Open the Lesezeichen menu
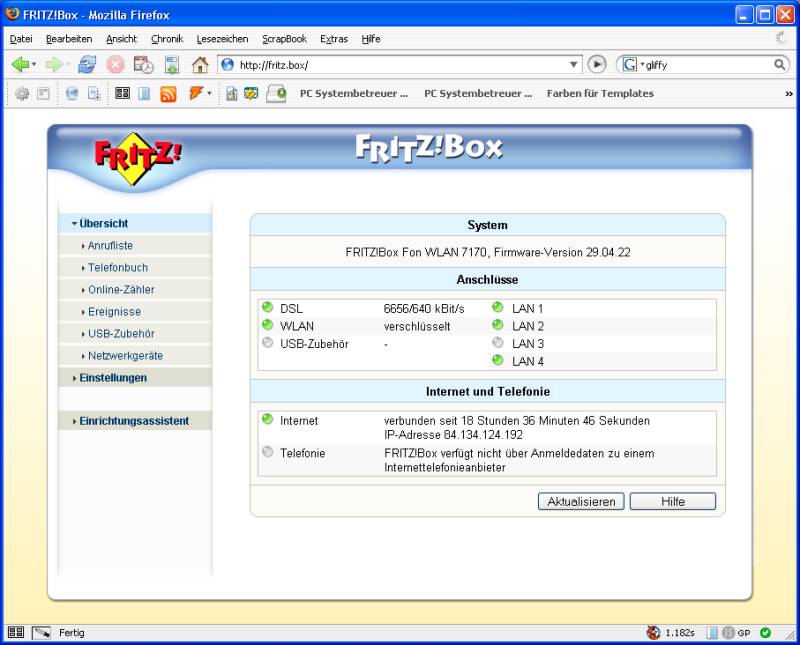800x645 pixels. coord(222,39)
